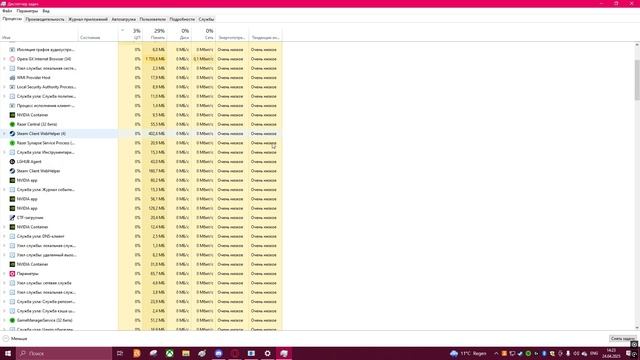Click the CTF-загрузчик process icon

pos(12,218)
